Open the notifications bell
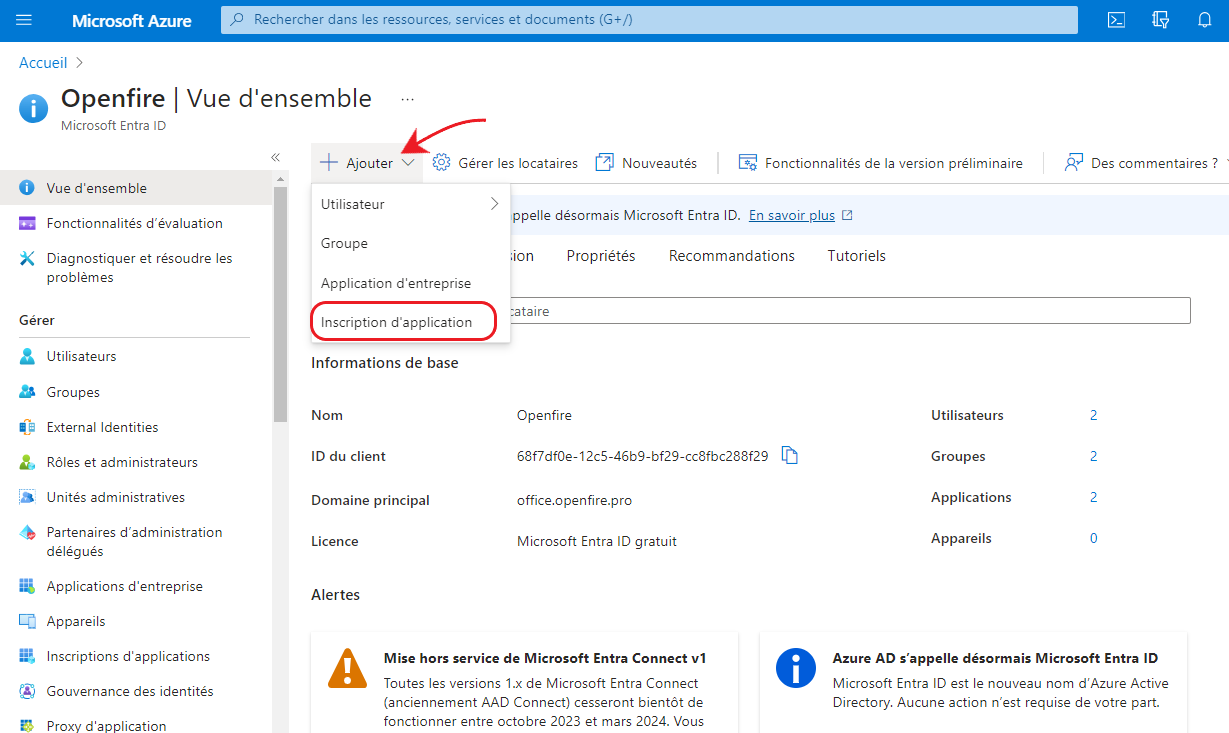Image resolution: width=1229 pixels, height=733 pixels. pyautogui.click(x=1205, y=20)
